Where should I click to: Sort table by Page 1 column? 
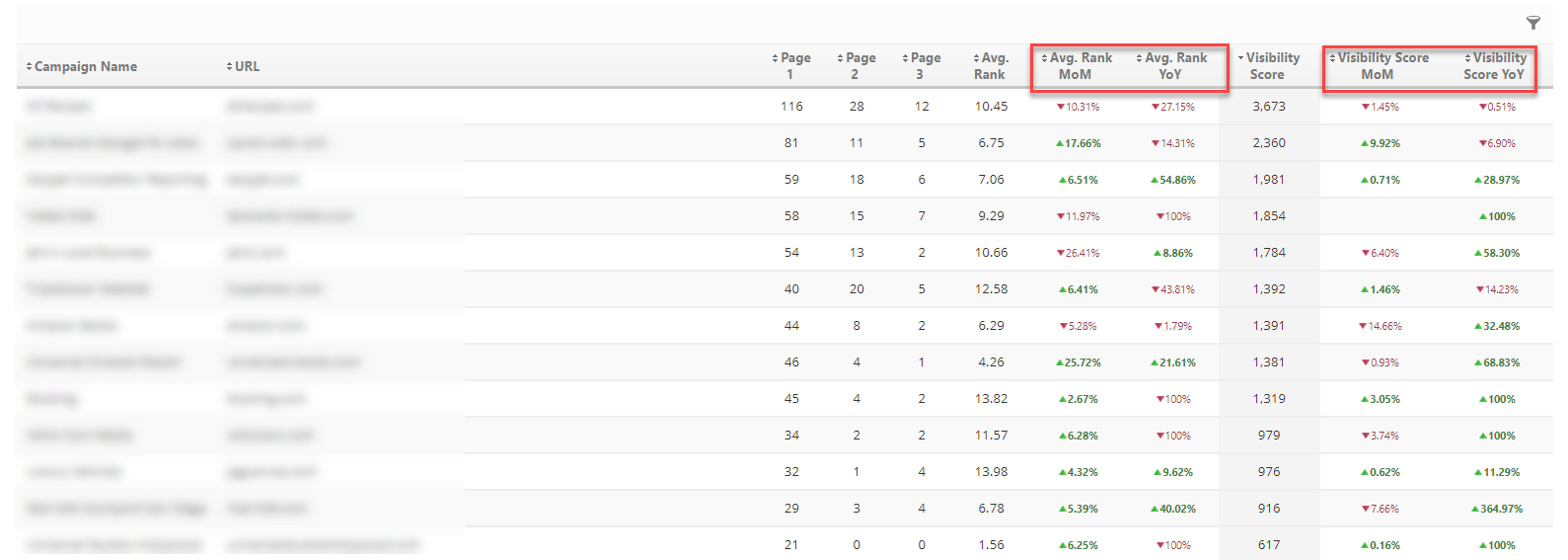(791, 65)
